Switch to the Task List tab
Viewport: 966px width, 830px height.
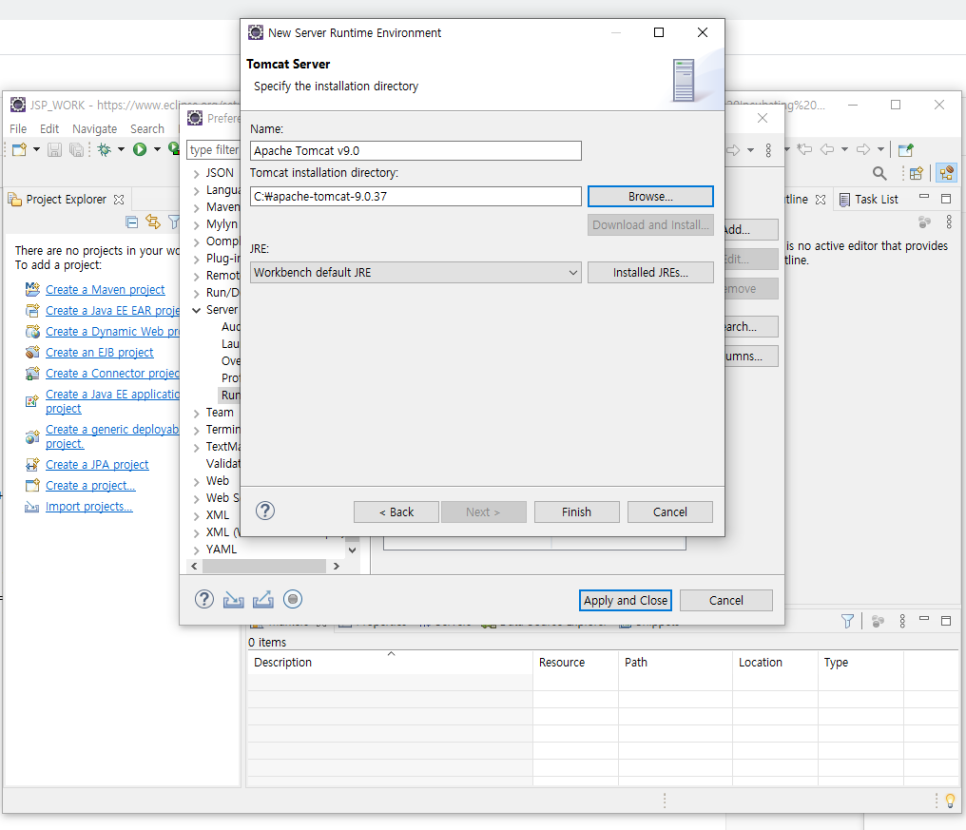coord(869,200)
